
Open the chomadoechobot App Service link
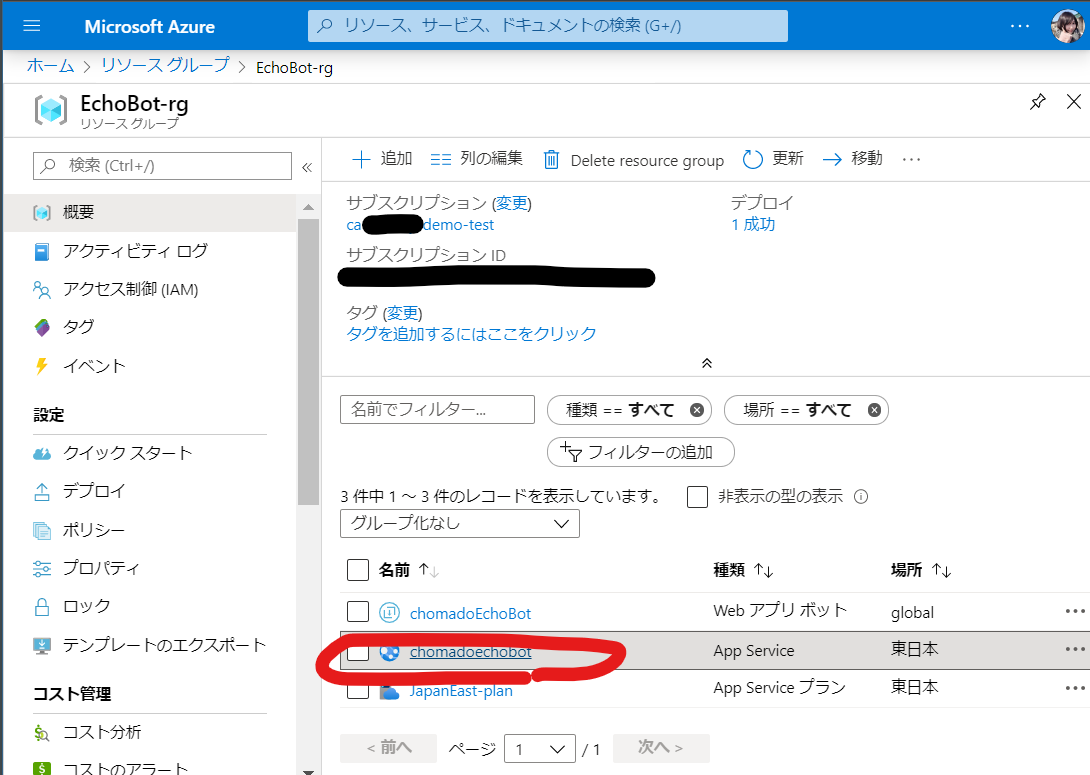(470, 652)
